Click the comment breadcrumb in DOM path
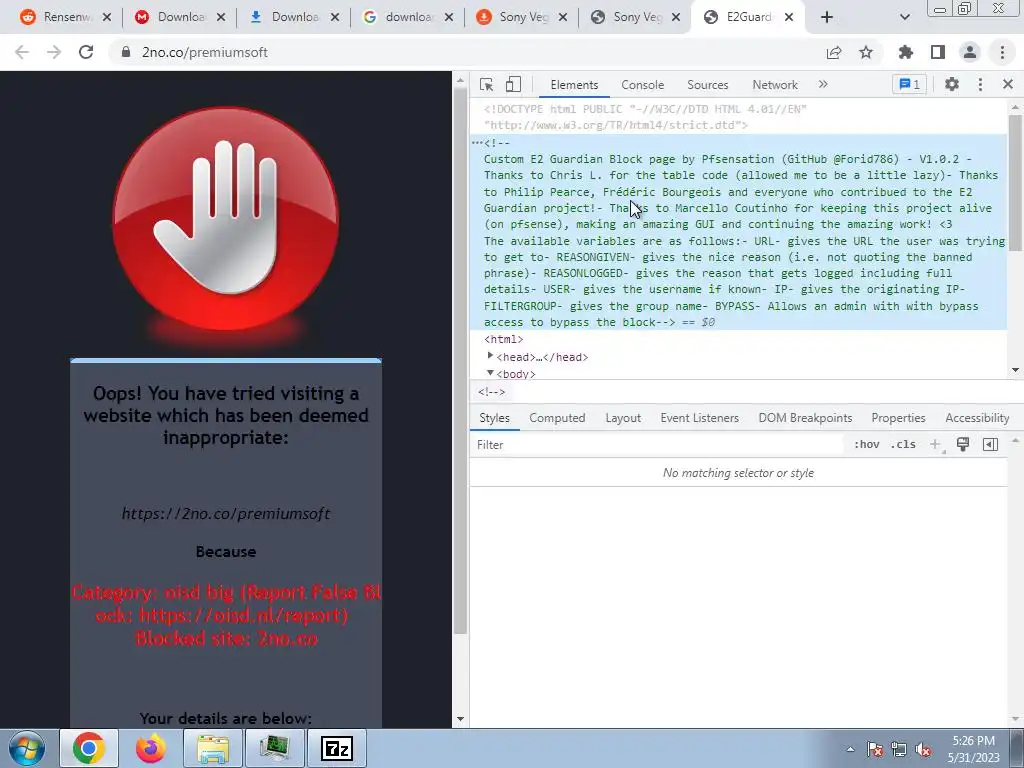The width and height of the screenshot is (1024, 768). pyautogui.click(x=491, y=392)
